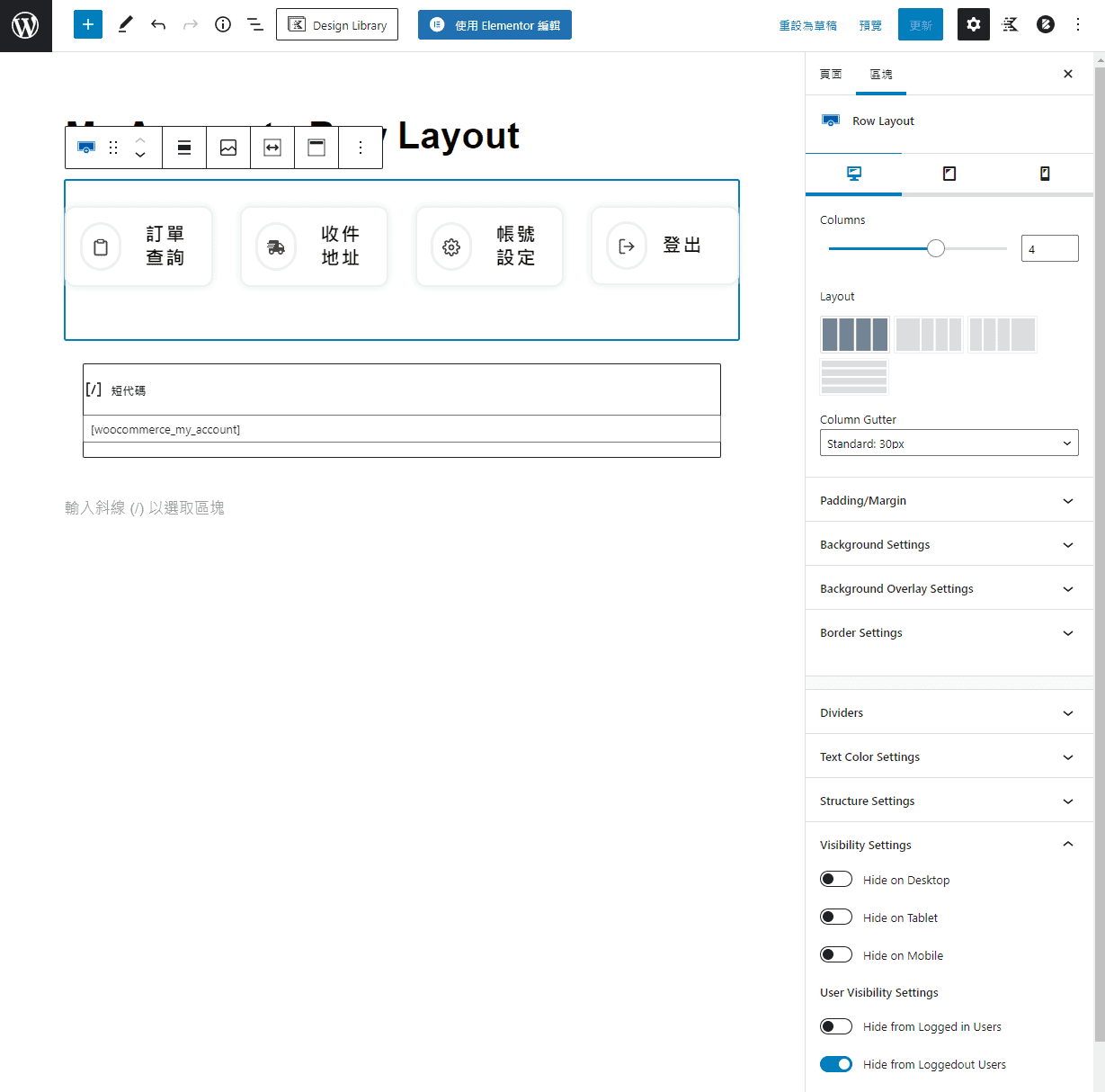This screenshot has width=1105, height=1092.
Task: Expand Background Settings panel
Action: 949,544
